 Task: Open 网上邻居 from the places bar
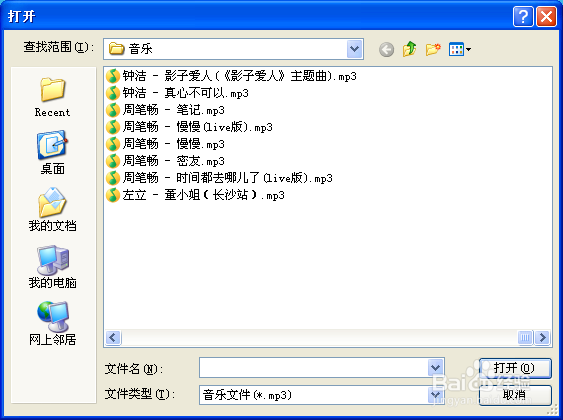click(x=52, y=323)
